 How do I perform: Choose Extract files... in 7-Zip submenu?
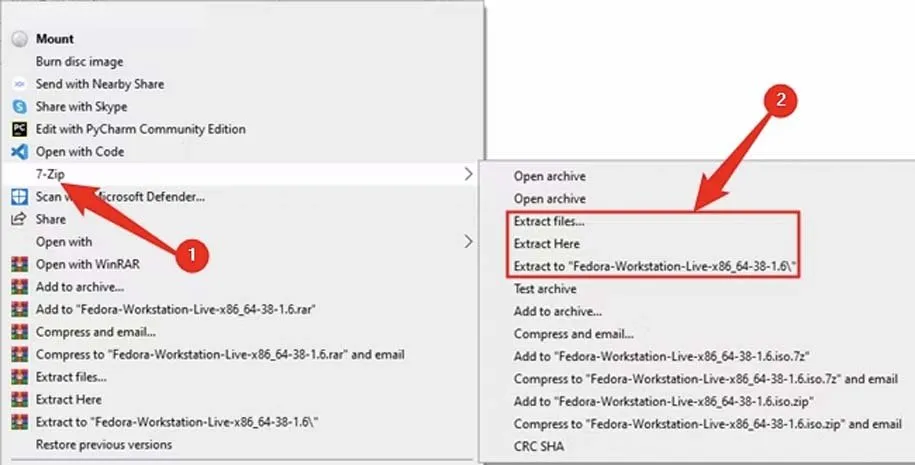[x=549, y=221]
